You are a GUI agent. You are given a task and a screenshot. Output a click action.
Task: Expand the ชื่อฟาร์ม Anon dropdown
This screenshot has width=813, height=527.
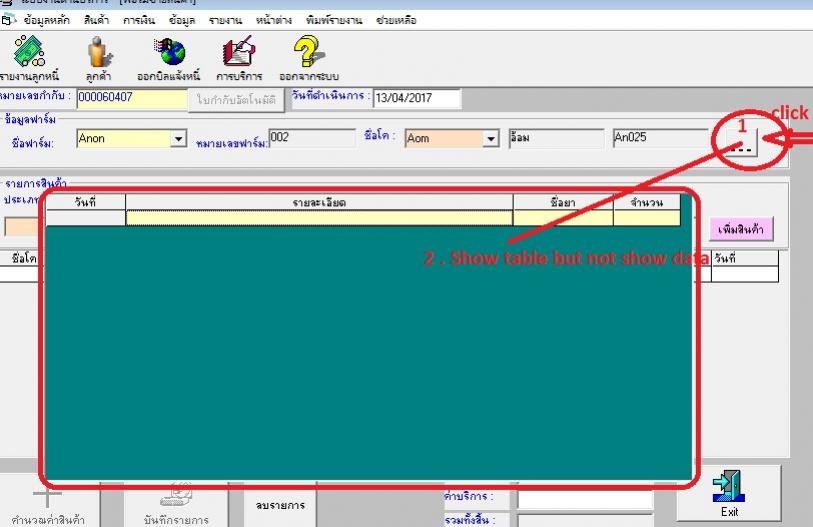click(x=178, y=138)
